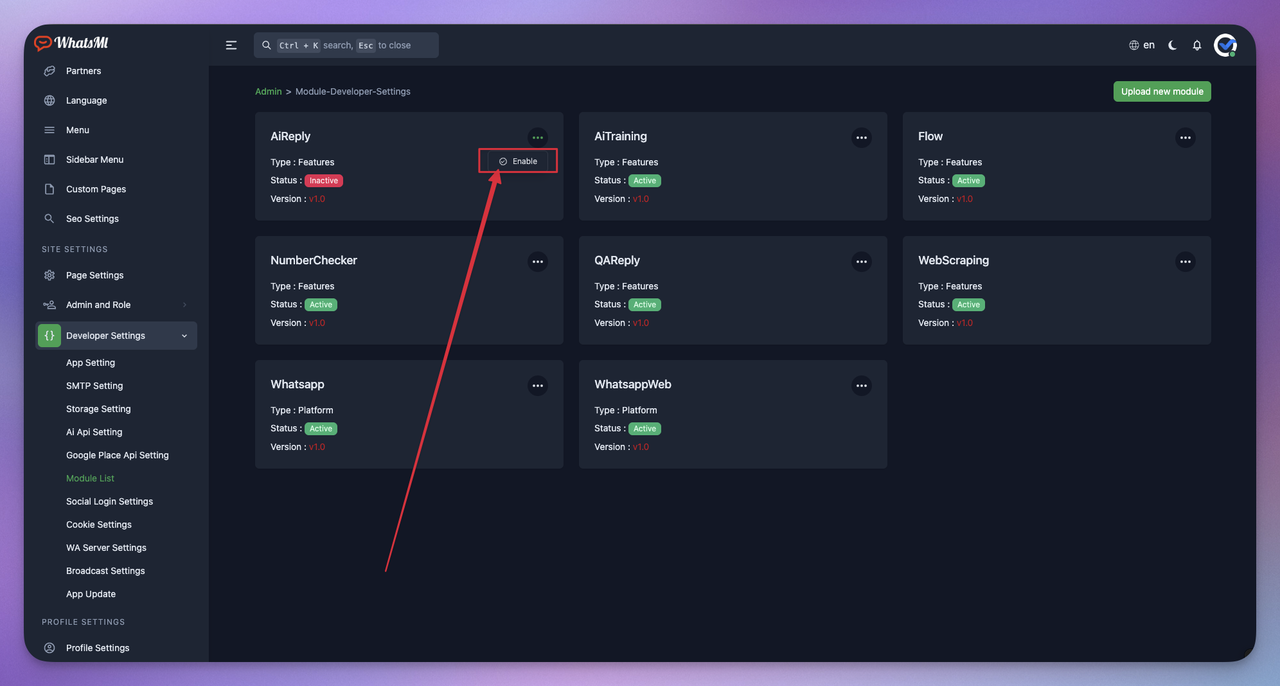Select Enable in AiReply dropdown menu
This screenshot has width=1280, height=686.
point(518,161)
